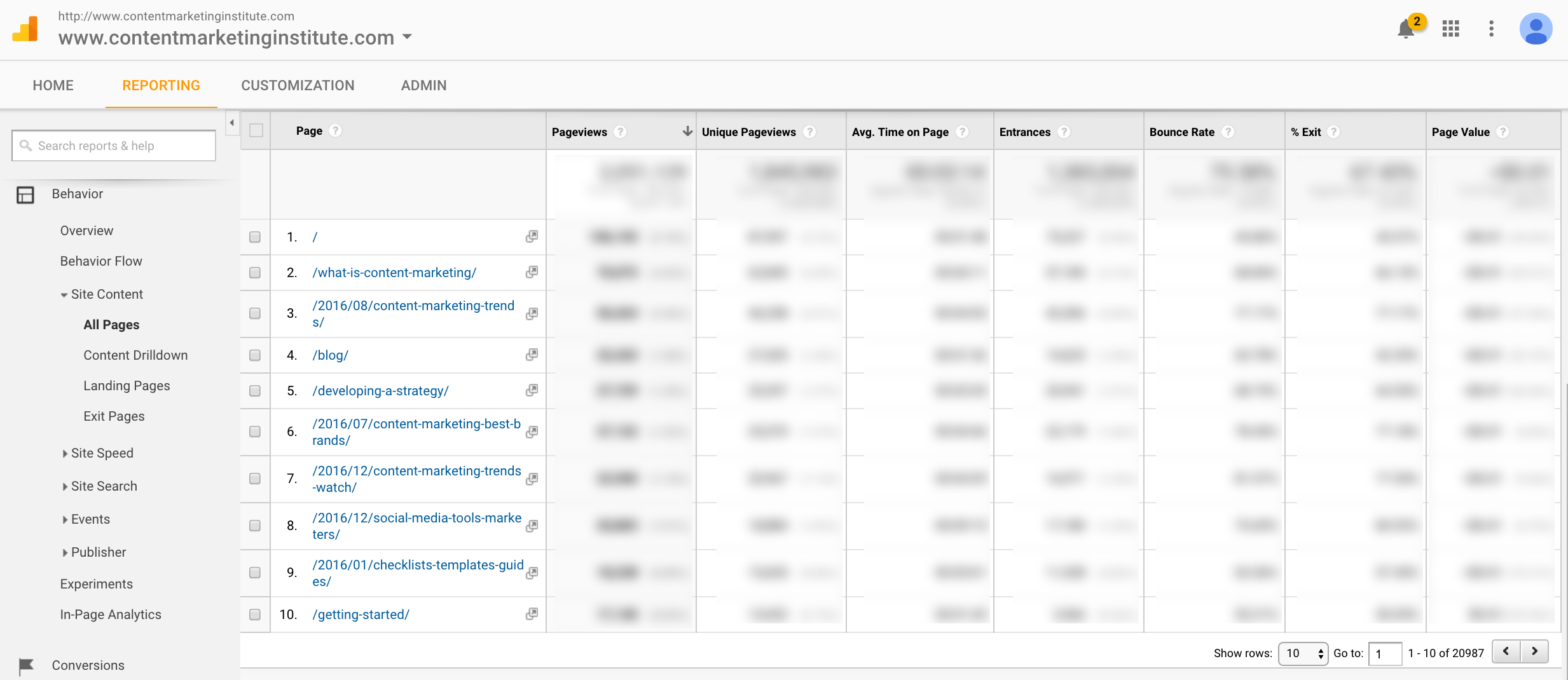Click the Go to page number field
This screenshot has width=1568, height=680.
1385,653
